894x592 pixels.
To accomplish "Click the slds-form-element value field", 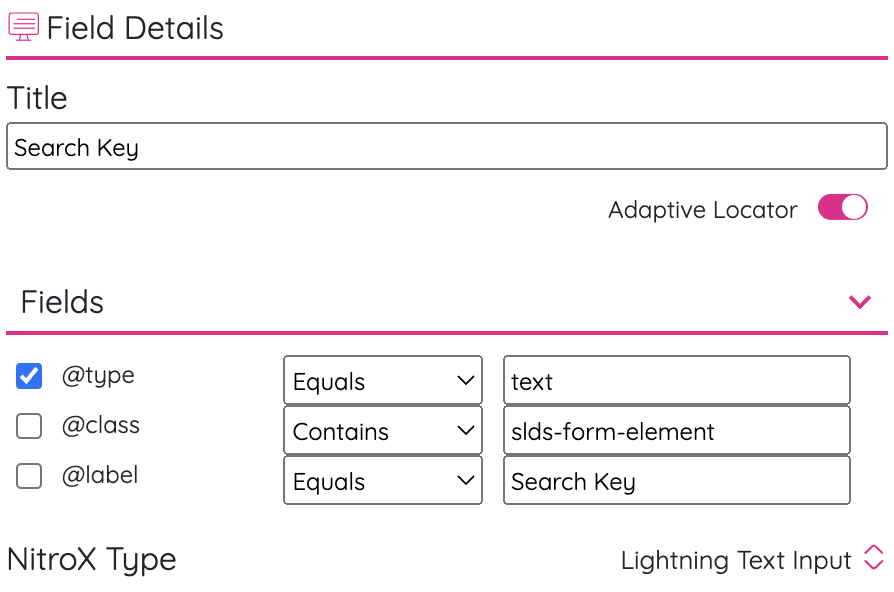I will [677, 431].
